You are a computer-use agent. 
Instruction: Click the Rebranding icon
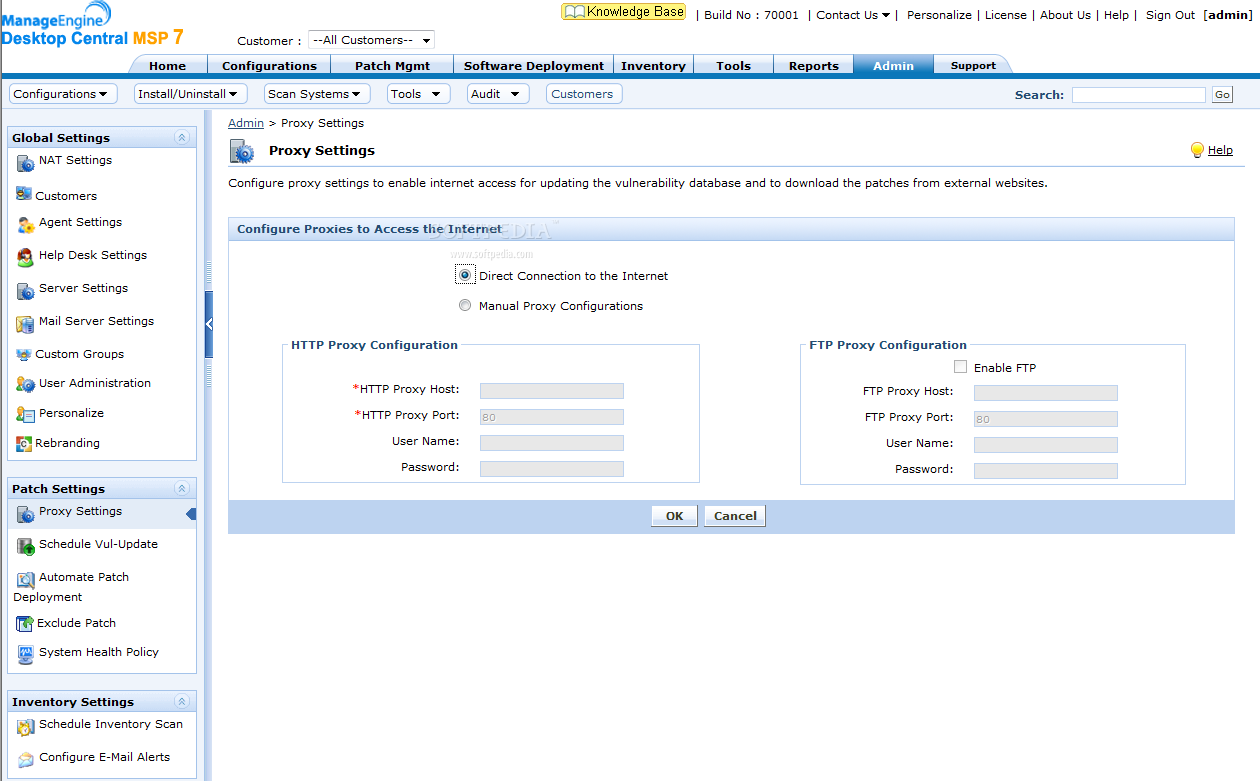click(24, 443)
